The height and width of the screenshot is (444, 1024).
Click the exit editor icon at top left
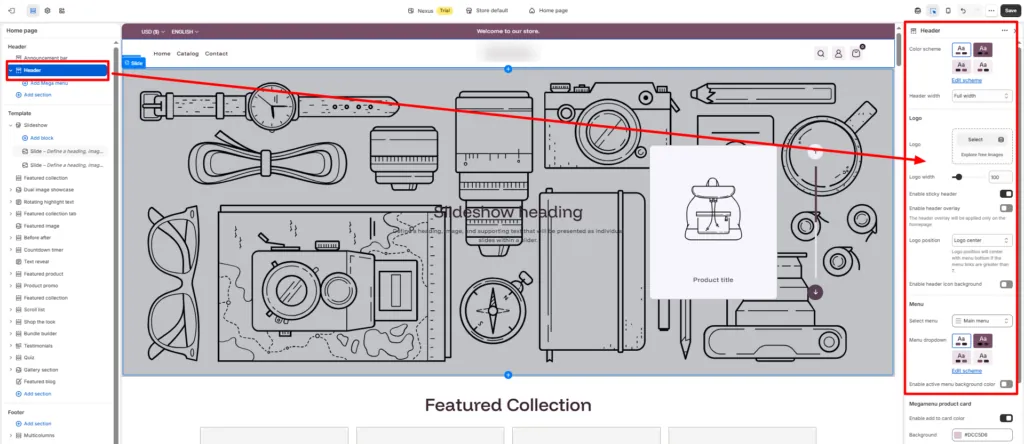[11, 10]
